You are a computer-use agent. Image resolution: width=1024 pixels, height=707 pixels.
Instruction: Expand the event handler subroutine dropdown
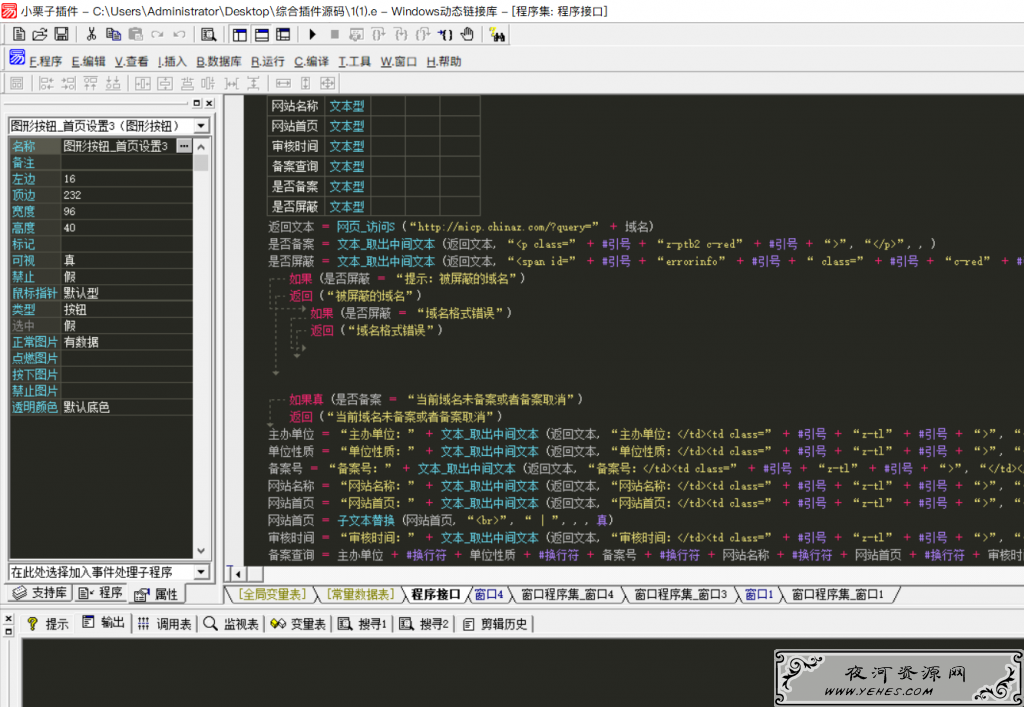click(201, 572)
